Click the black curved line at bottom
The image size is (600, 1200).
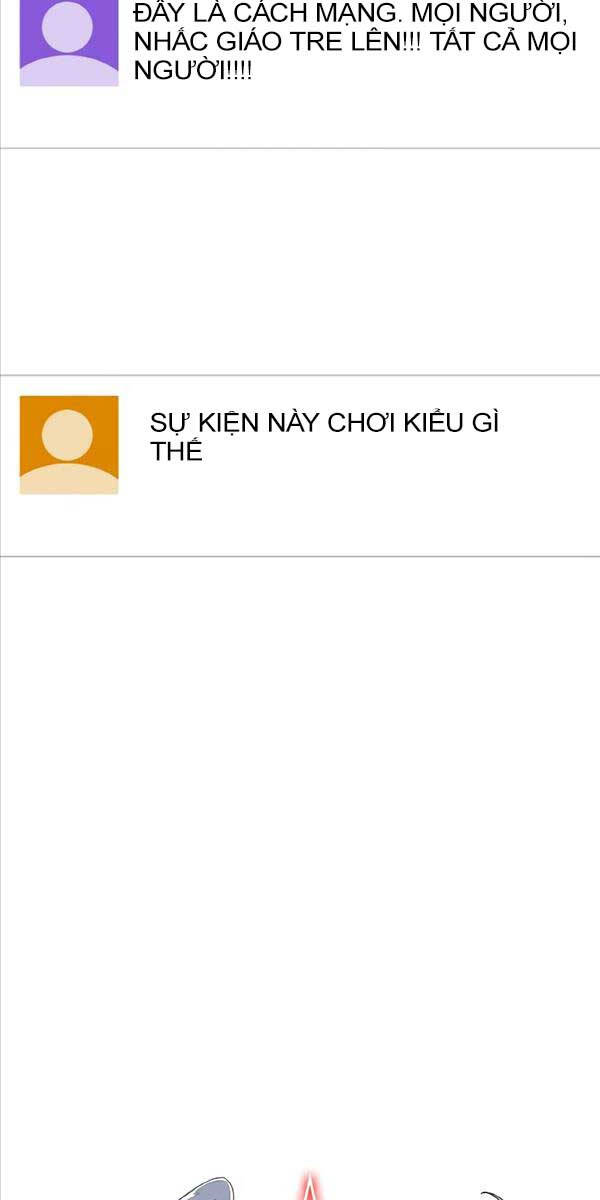490,1195
